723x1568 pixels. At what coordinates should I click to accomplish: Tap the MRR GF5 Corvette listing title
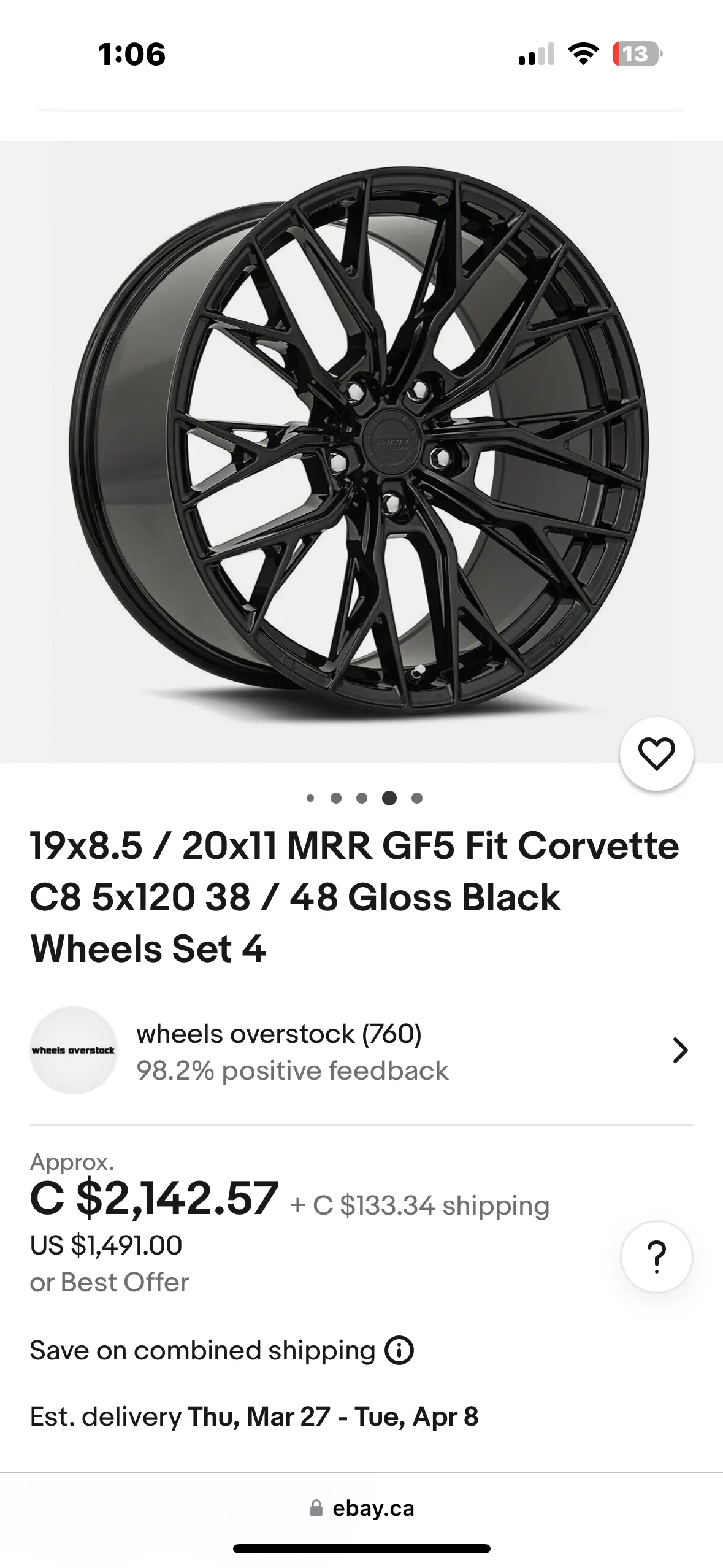pos(354,897)
